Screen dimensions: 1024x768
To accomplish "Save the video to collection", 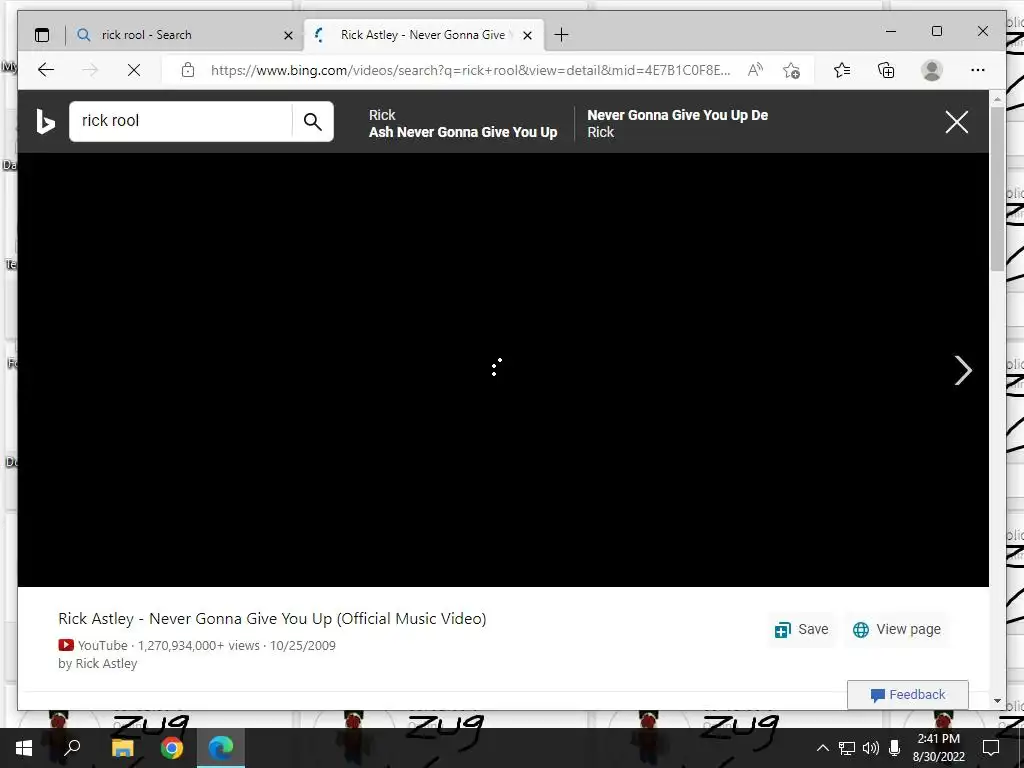I will [x=801, y=629].
